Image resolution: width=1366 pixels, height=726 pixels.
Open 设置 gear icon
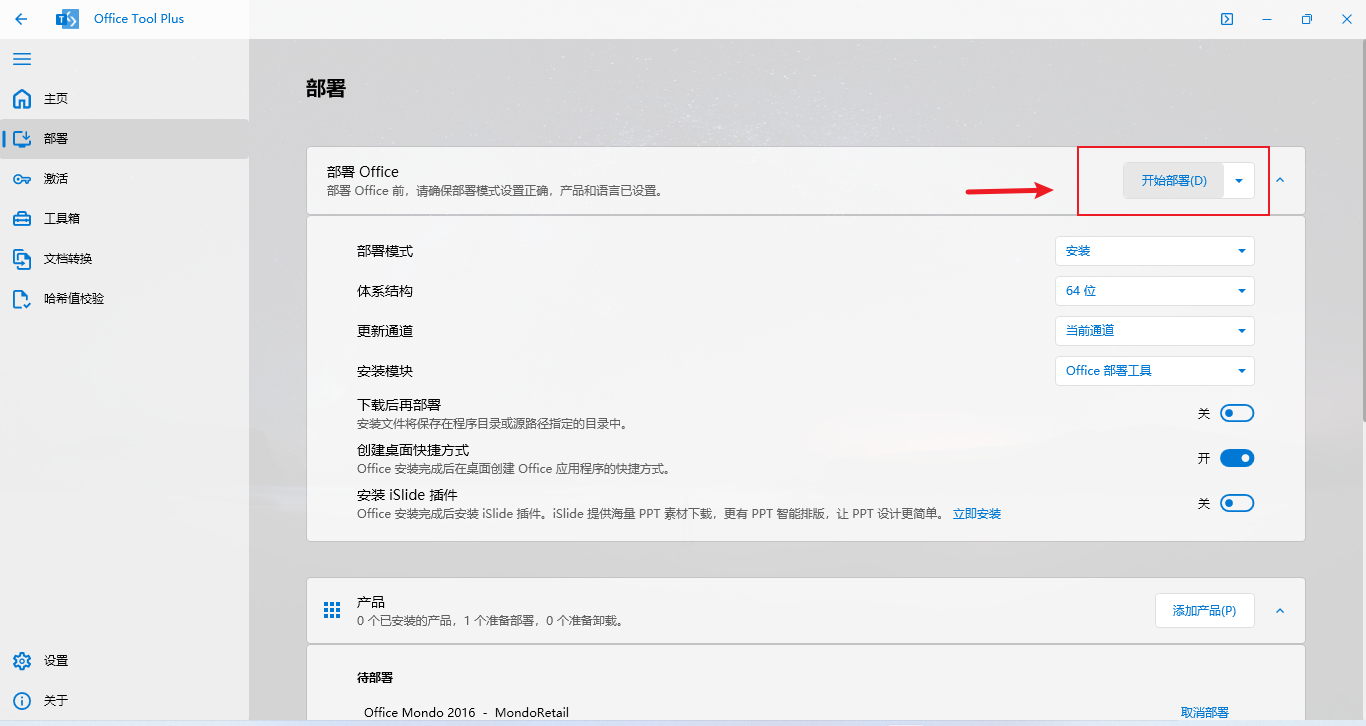pyautogui.click(x=22, y=661)
